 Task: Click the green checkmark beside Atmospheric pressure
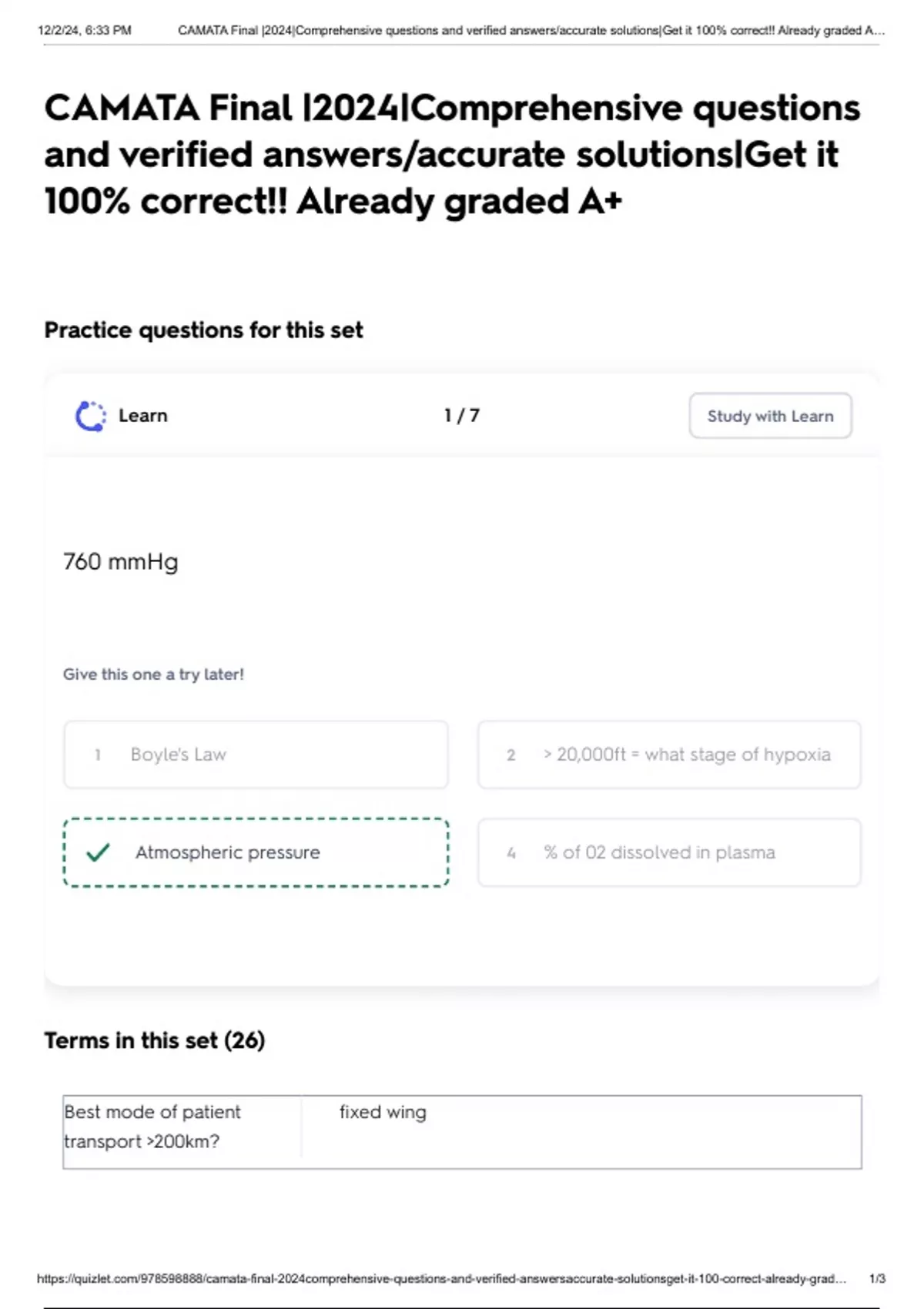click(x=98, y=852)
